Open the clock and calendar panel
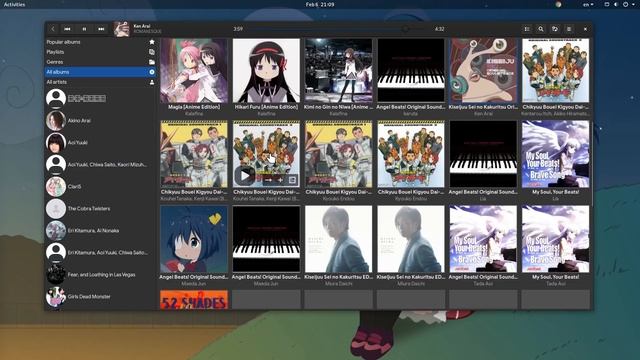The image size is (640, 360). tap(320, 4)
